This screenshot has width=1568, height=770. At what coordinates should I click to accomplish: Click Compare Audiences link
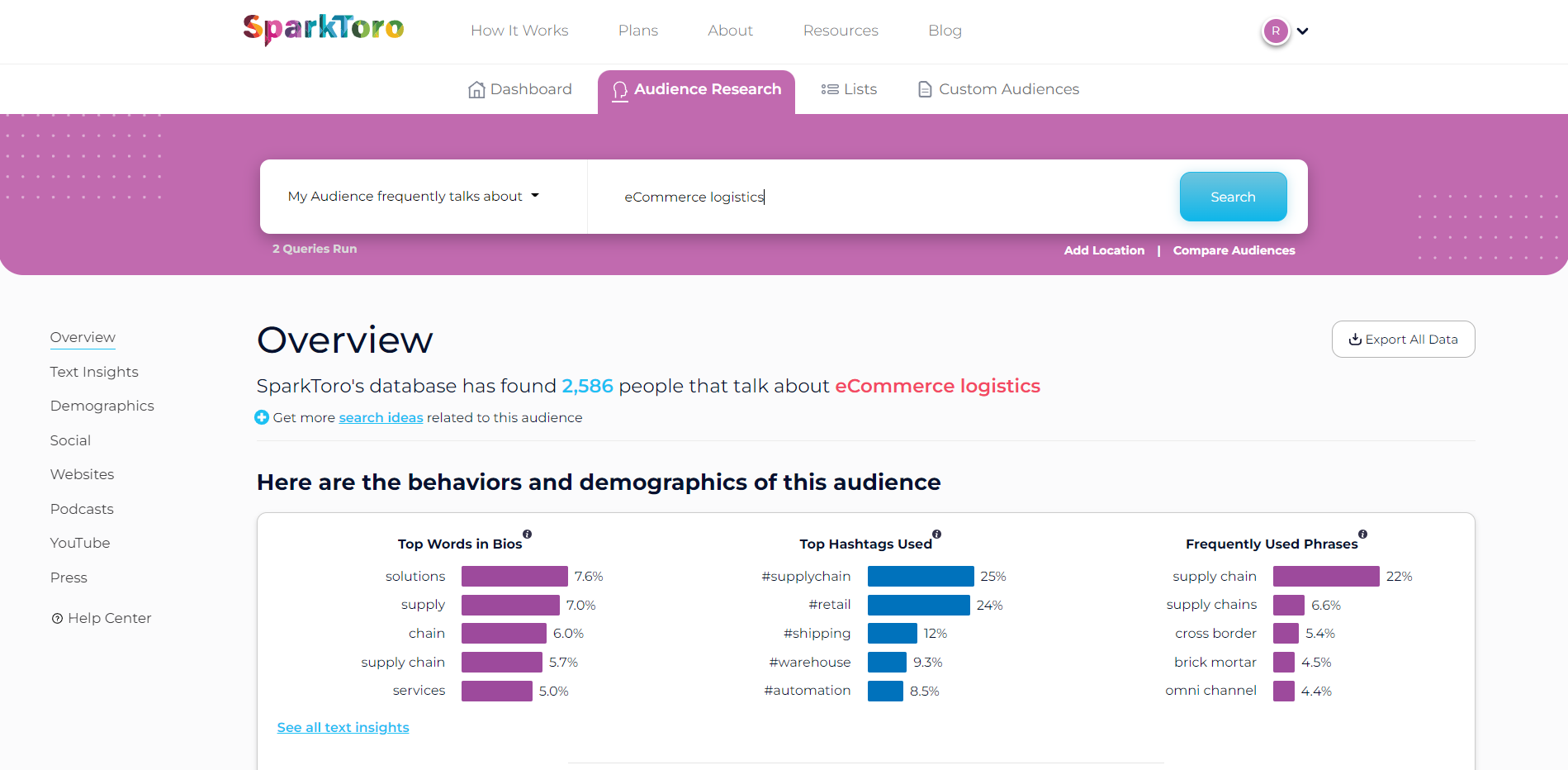pyautogui.click(x=1234, y=250)
